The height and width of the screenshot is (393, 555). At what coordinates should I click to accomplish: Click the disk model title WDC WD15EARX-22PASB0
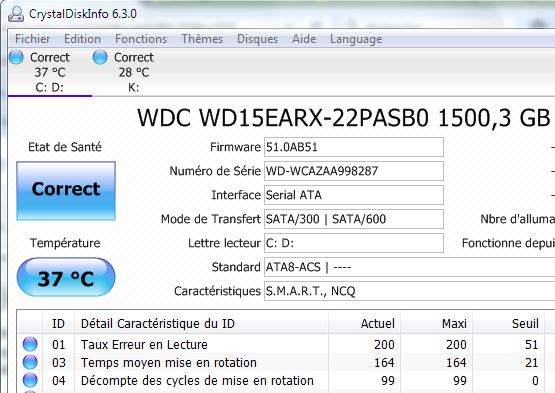tap(283, 118)
